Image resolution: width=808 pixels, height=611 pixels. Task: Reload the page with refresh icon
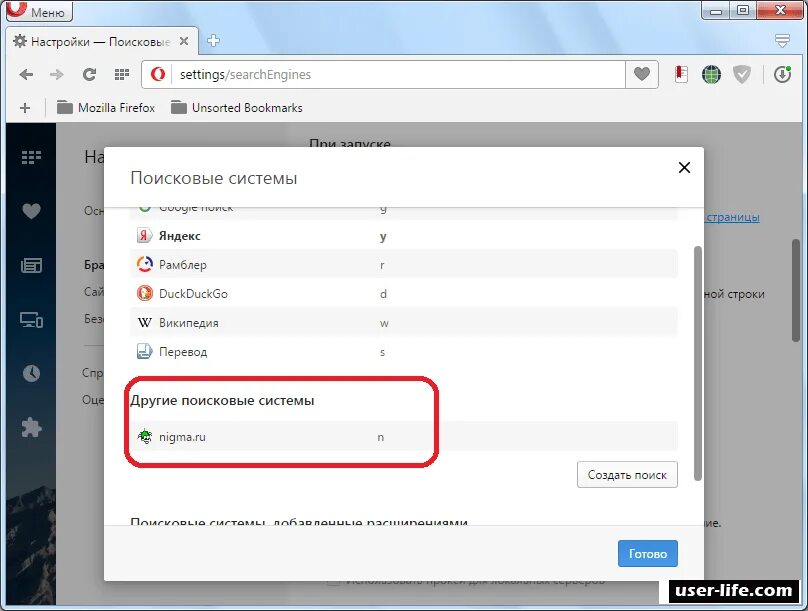[90, 75]
